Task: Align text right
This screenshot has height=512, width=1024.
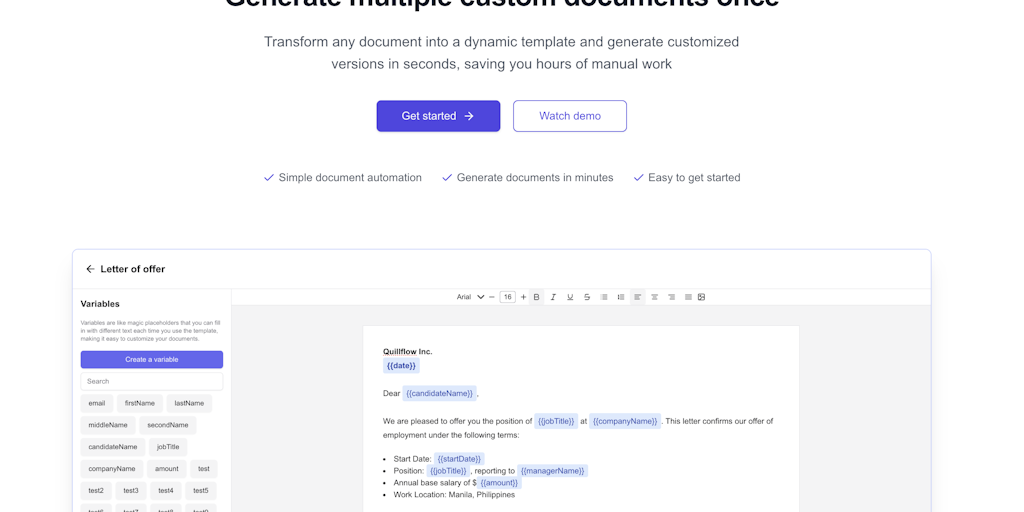Action: [x=671, y=297]
